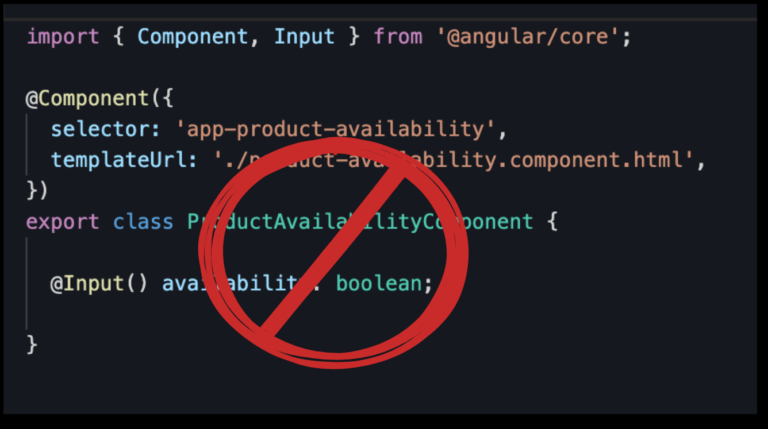Click the 'Input' import identifier
This screenshot has height=429, width=768.
304,37
